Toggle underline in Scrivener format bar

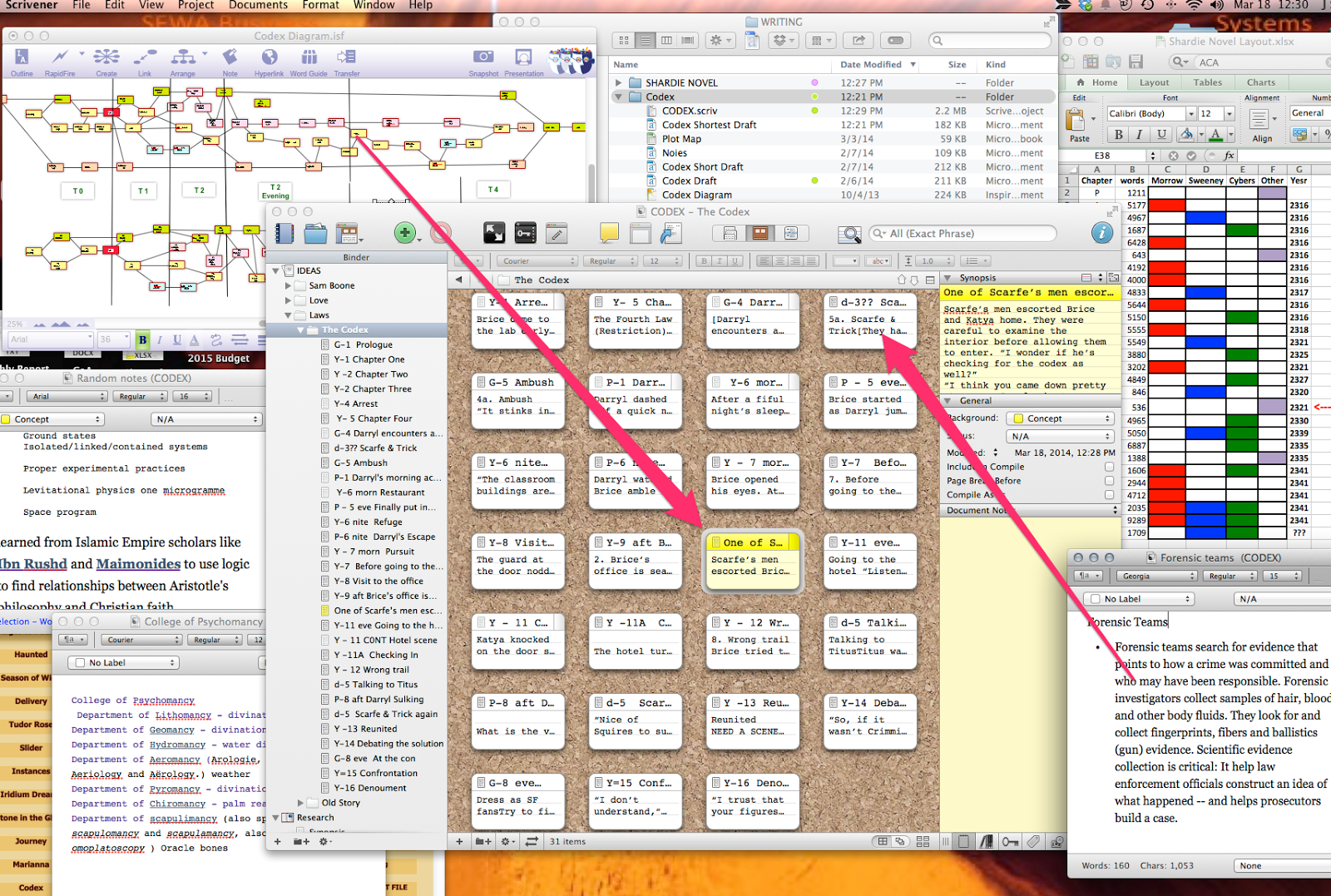click(735, 261)
